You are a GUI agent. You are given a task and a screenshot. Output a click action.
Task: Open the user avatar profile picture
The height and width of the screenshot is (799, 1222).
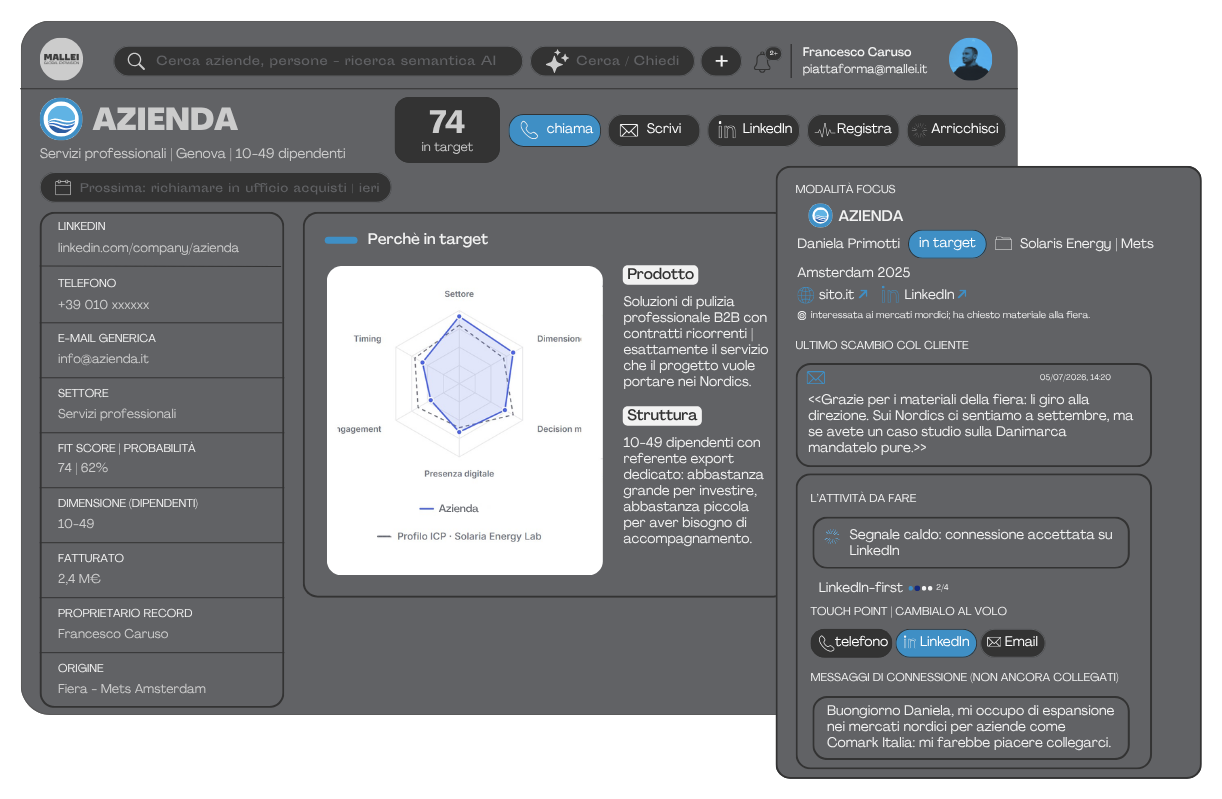[x=970, y=60]
